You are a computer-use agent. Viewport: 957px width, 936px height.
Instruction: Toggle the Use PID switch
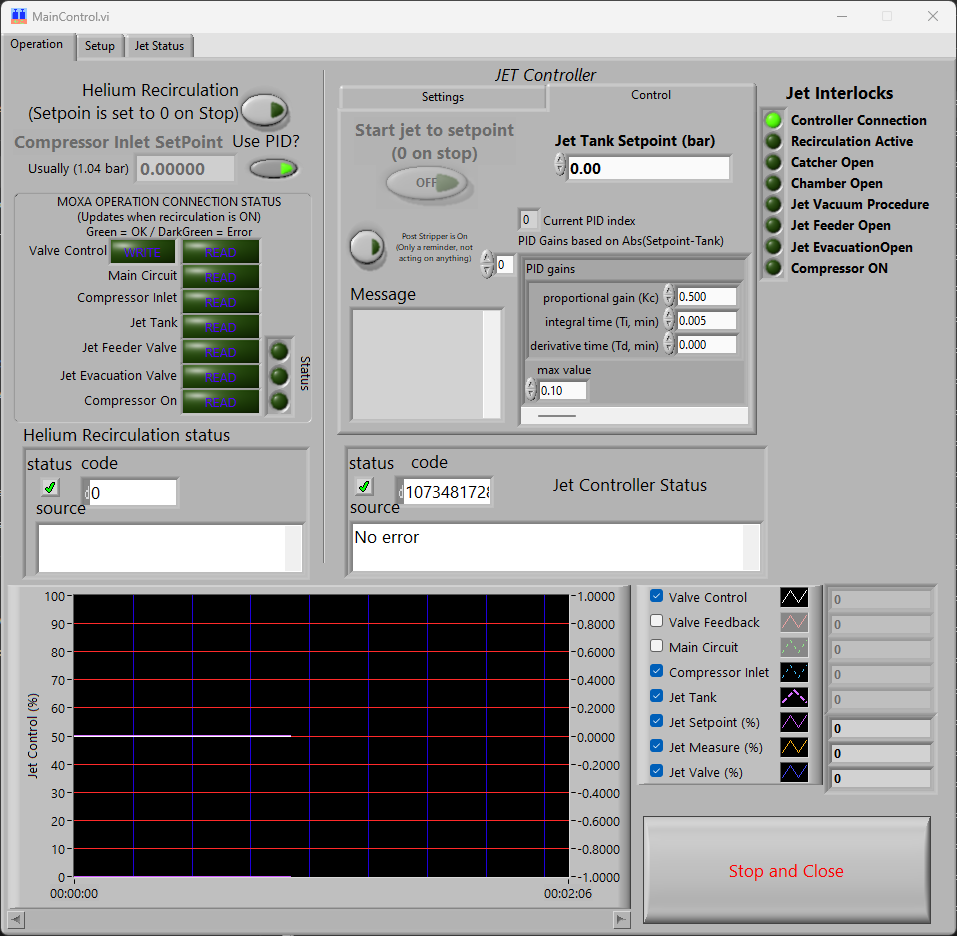click(x=273, y=168)
